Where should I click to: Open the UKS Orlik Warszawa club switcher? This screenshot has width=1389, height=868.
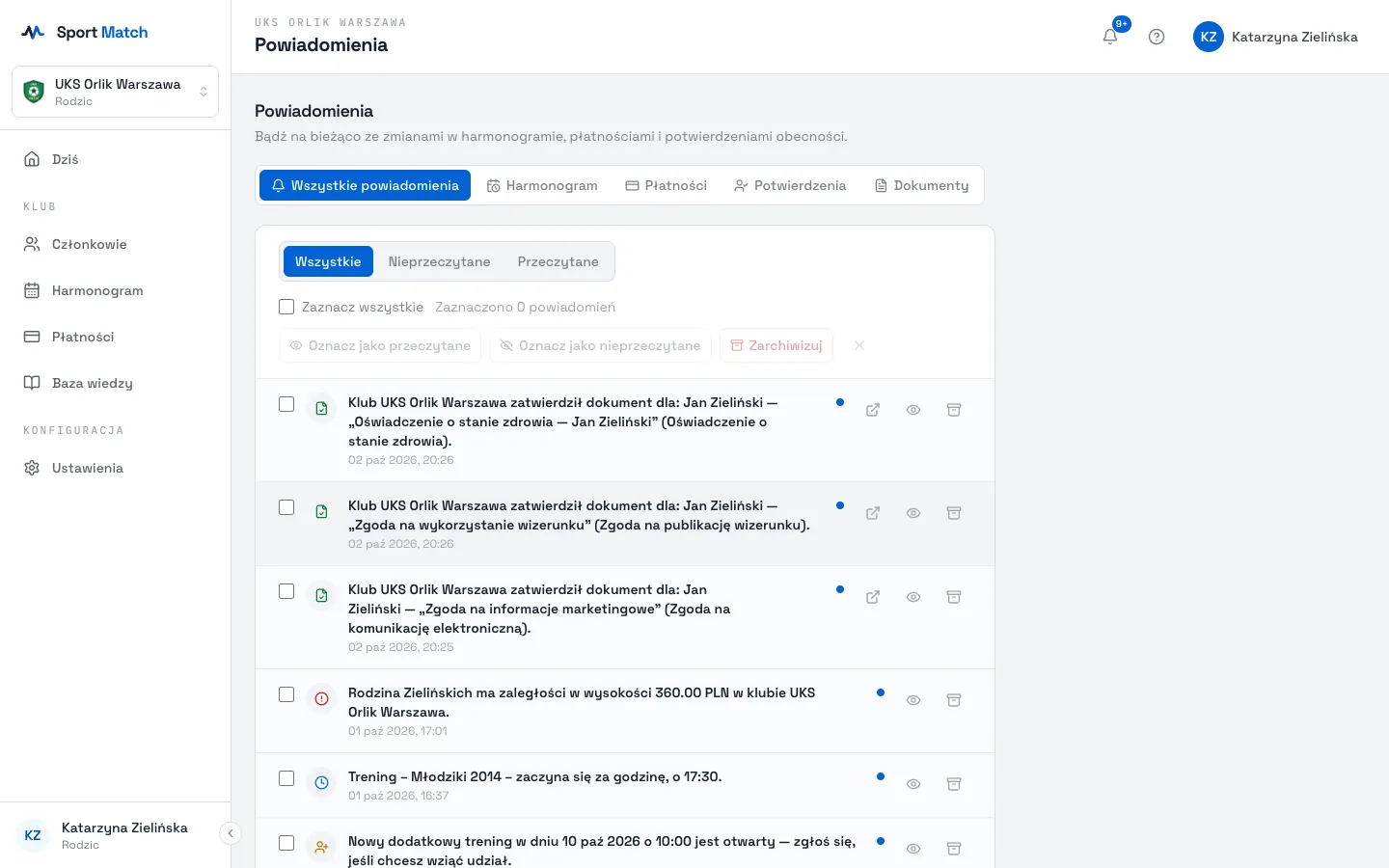[x=115, y=92]
